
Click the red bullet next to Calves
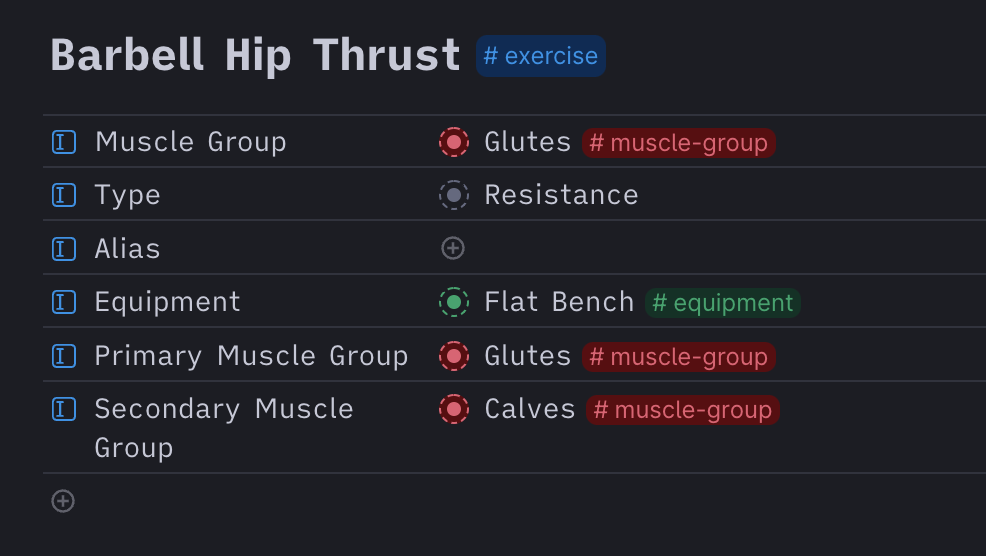(454, 409)
